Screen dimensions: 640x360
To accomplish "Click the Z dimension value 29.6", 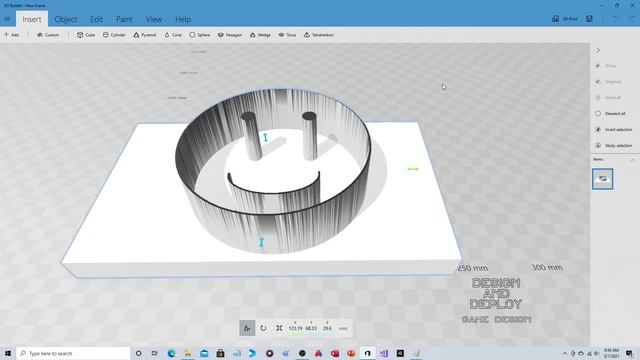I will point(327,328).
